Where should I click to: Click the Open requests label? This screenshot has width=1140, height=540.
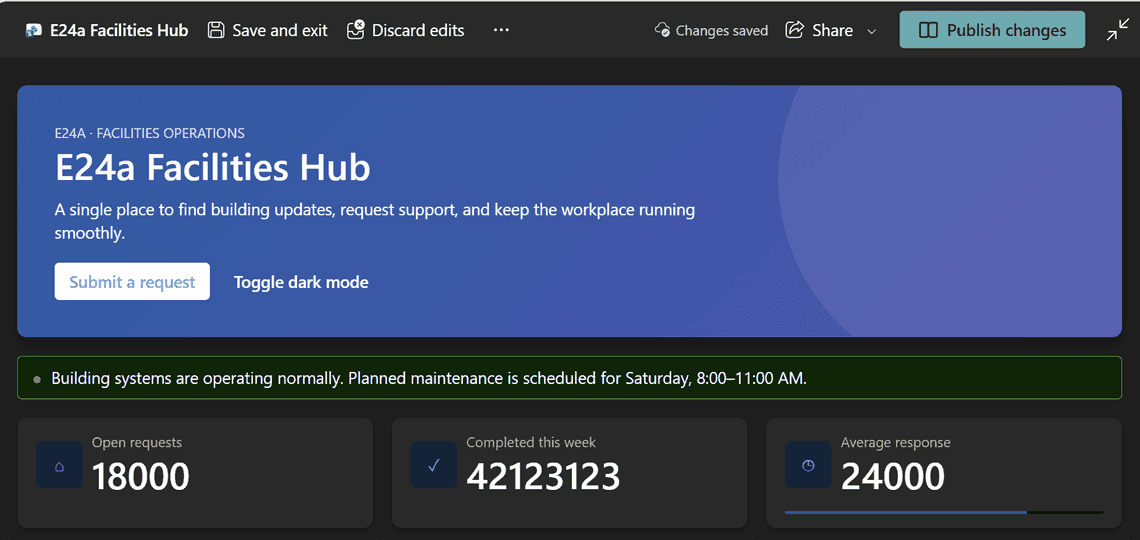137,442
